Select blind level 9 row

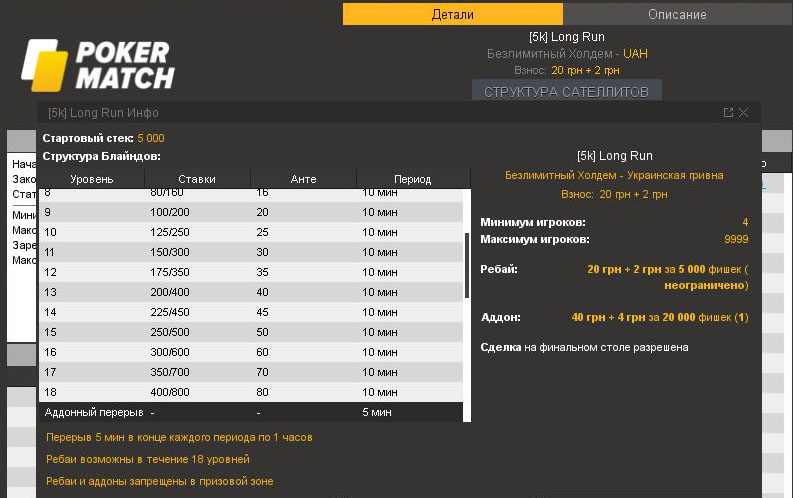250,212
